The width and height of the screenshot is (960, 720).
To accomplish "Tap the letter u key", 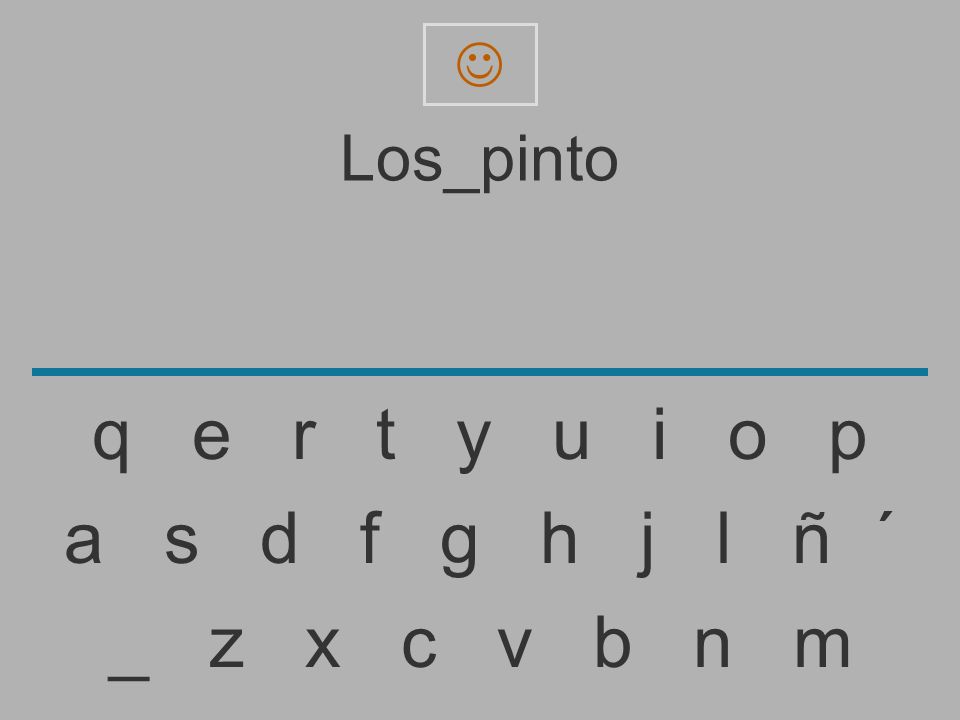I will pyautogui.click(x=571, y=440).
